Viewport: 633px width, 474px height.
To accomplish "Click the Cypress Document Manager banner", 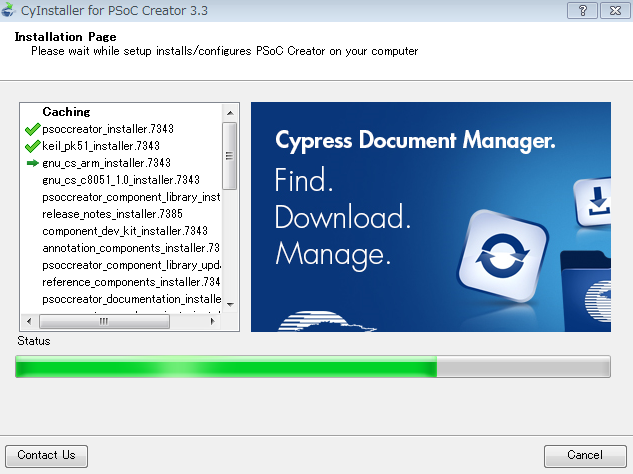I will pos(431,217).
